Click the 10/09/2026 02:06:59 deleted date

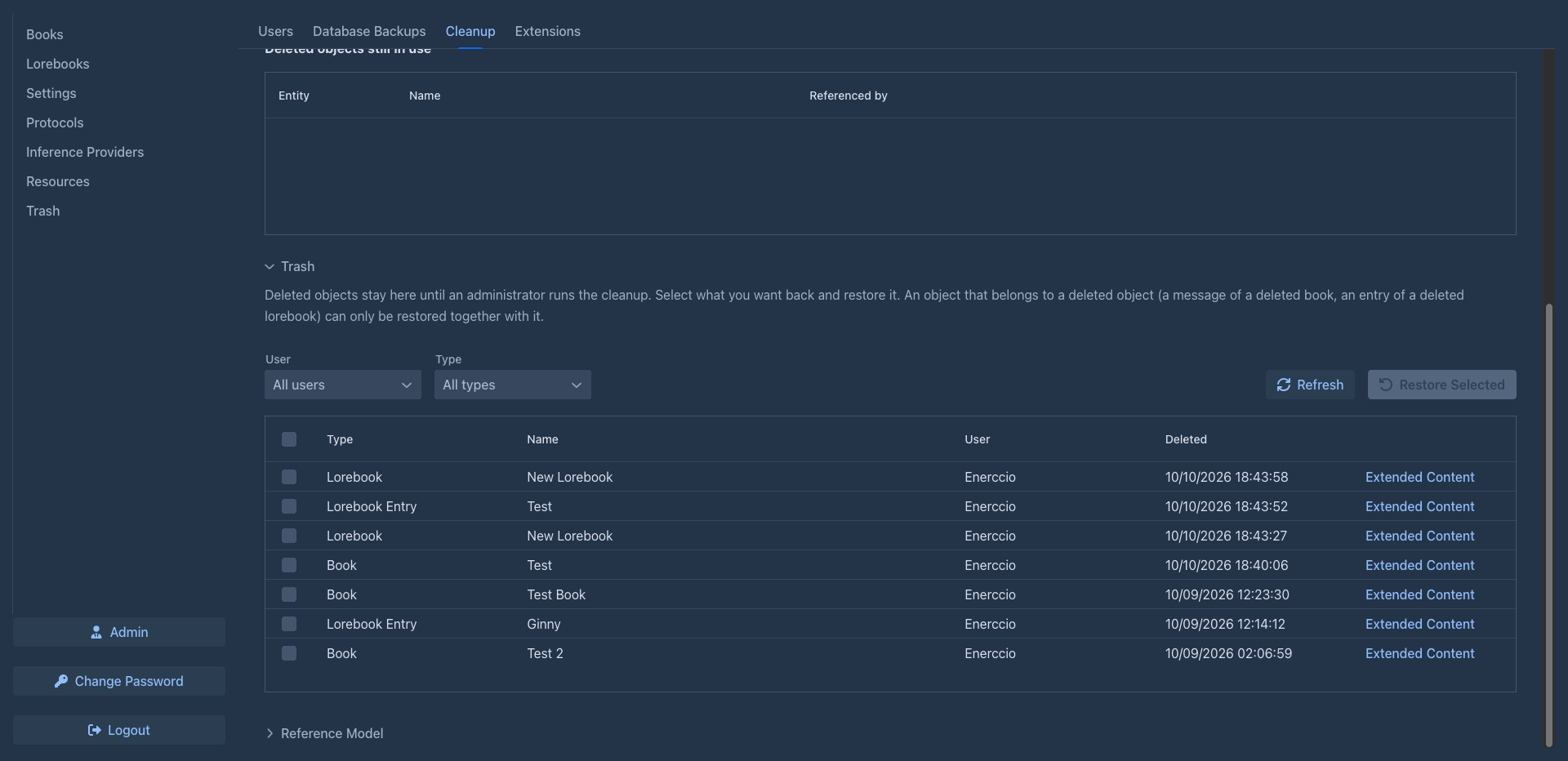coord(1228,653)
